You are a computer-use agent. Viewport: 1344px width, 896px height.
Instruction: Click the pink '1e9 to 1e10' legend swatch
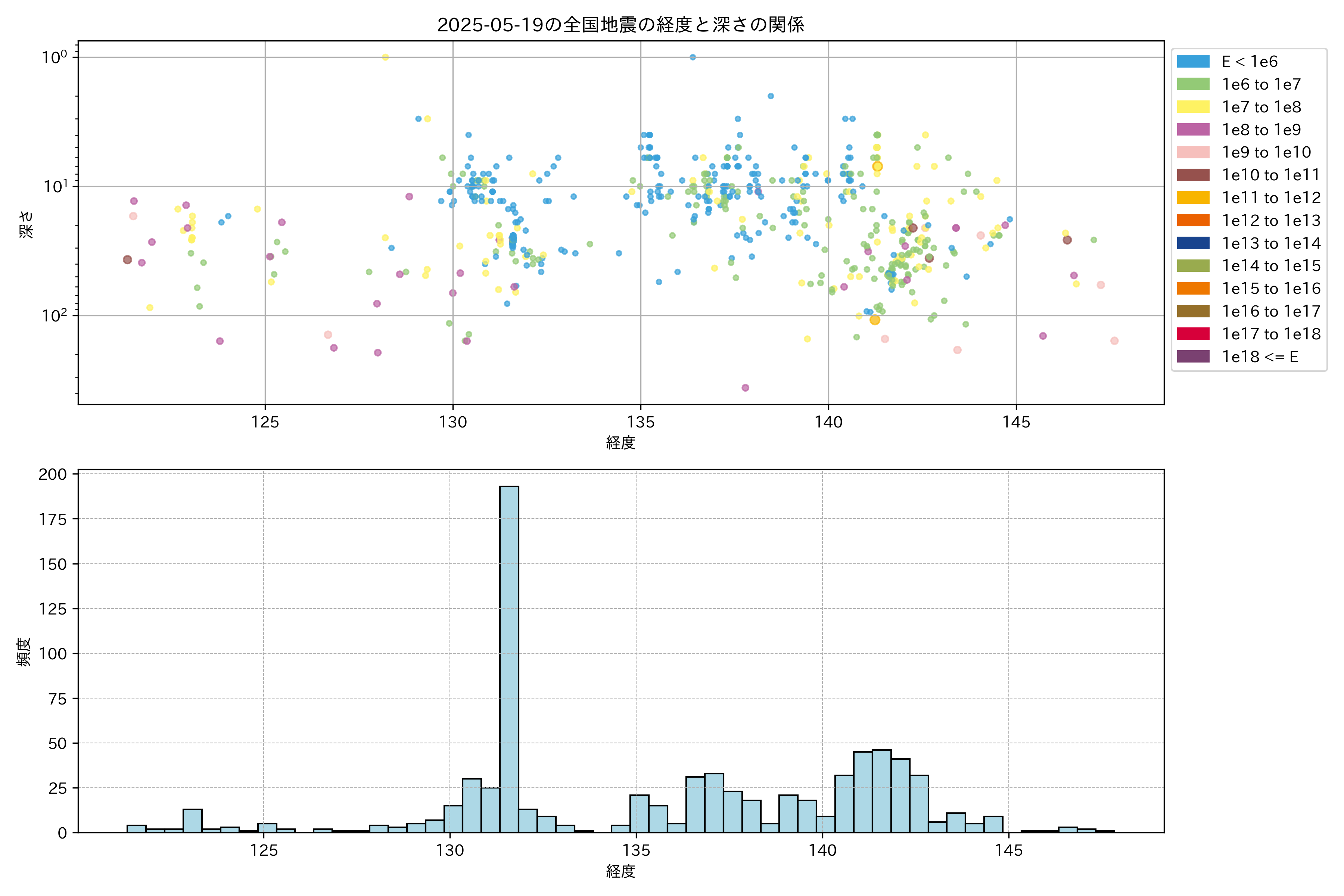(x=1193, y=152)
